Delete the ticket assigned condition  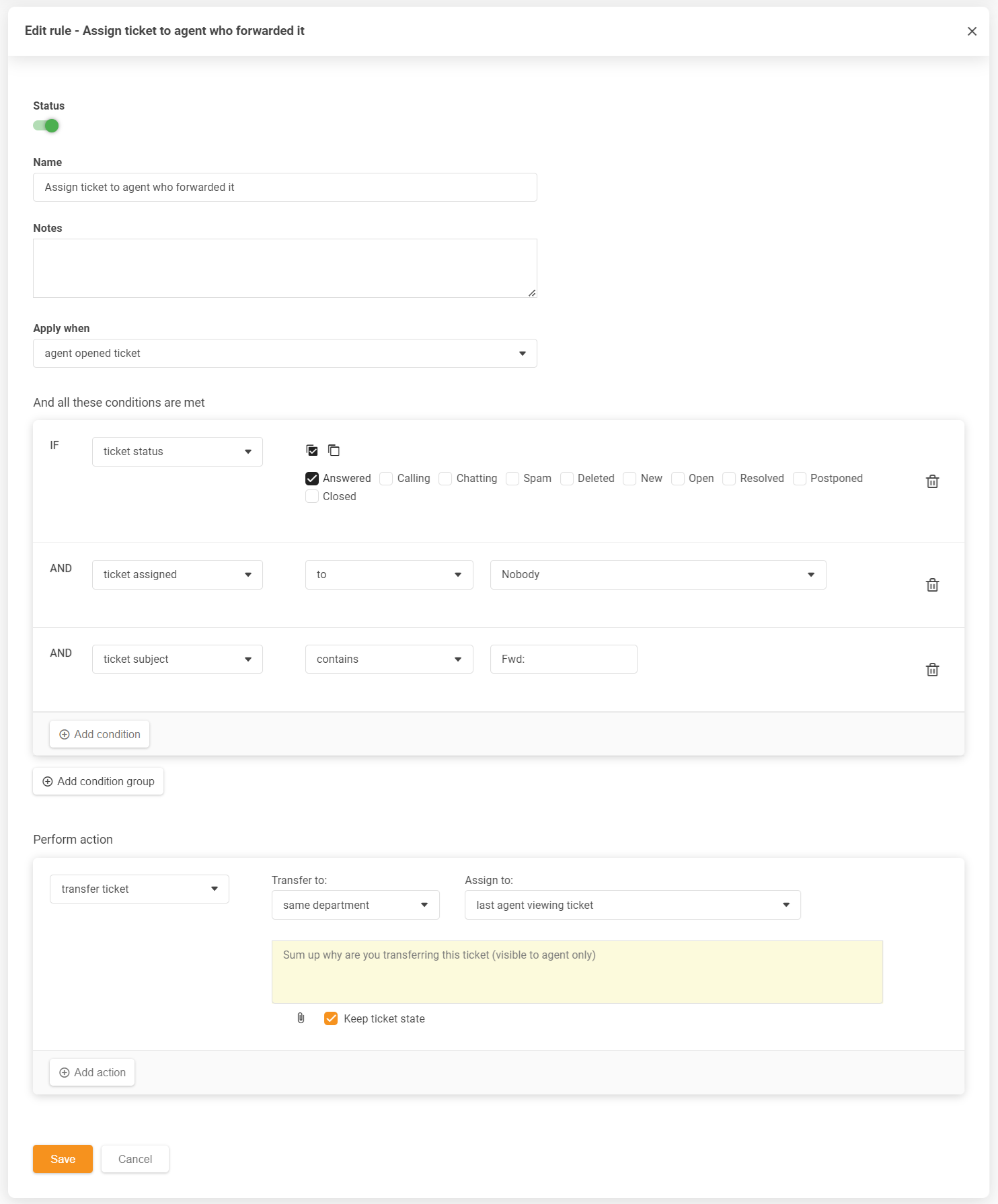click(932, 585)
